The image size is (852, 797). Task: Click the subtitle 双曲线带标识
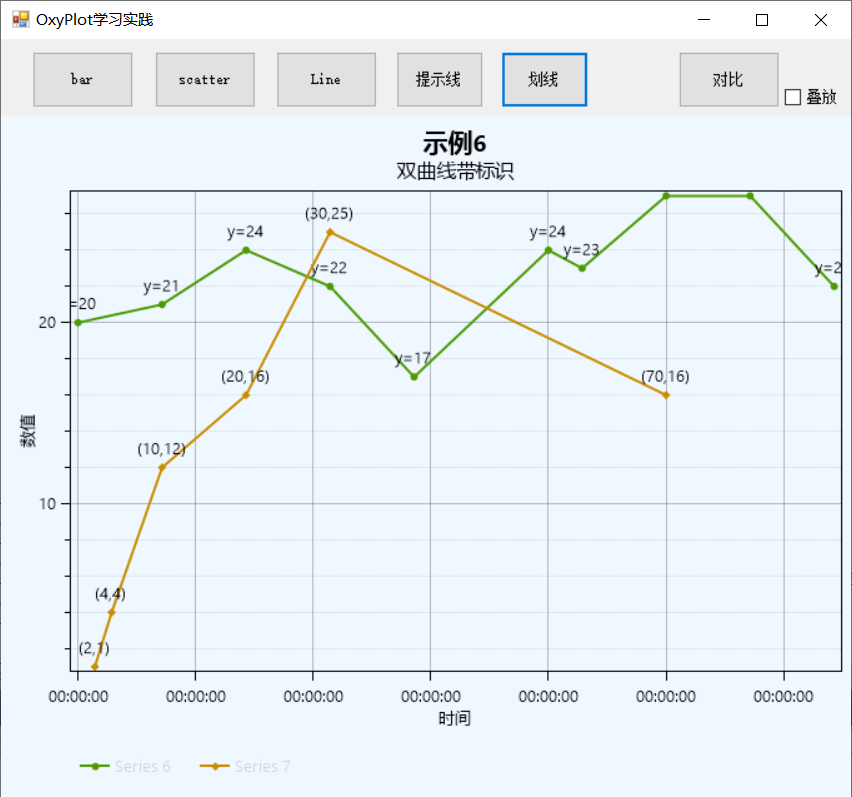455,171
